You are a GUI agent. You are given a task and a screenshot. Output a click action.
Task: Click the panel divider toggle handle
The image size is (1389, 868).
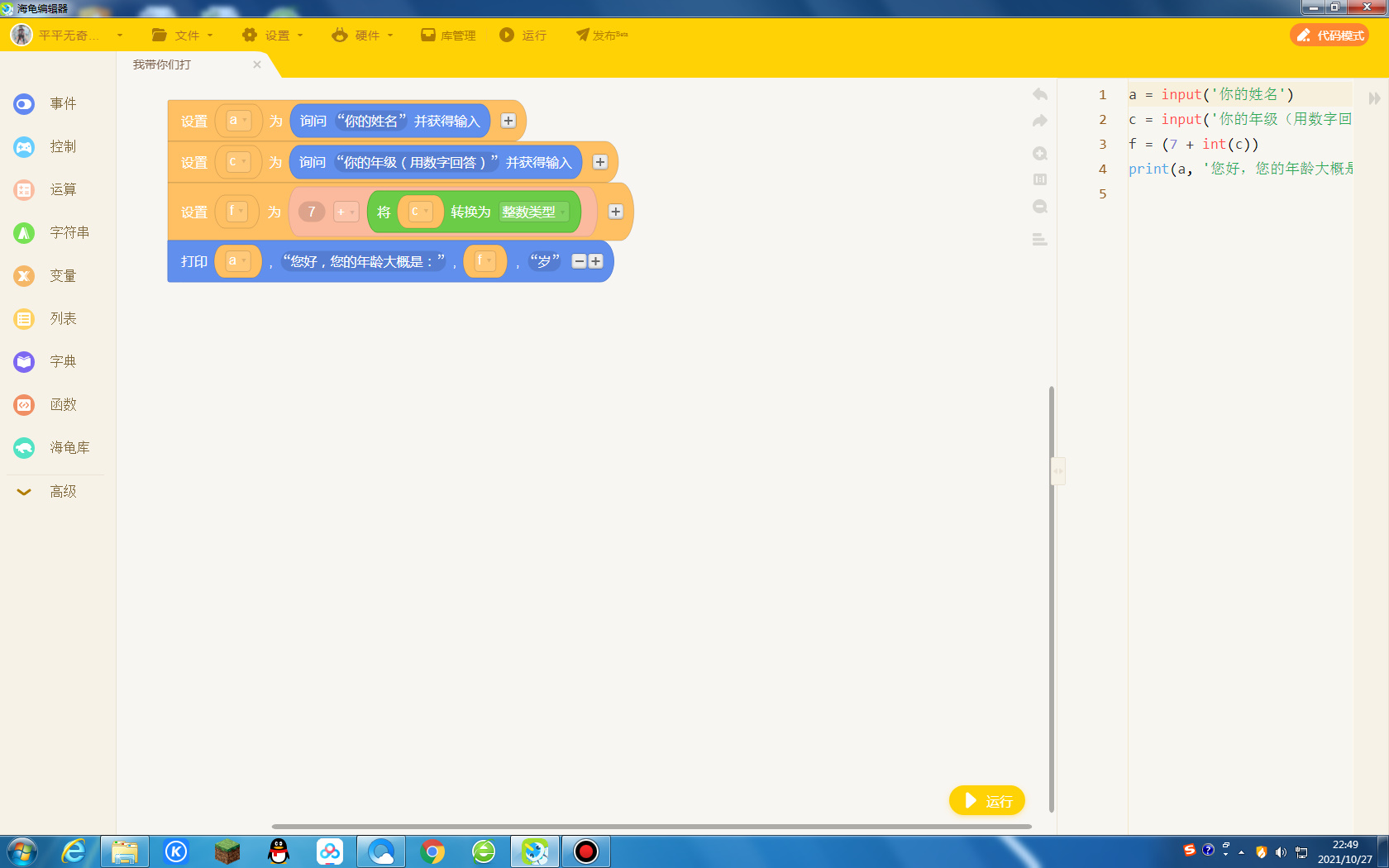(x=1057, y=471)
